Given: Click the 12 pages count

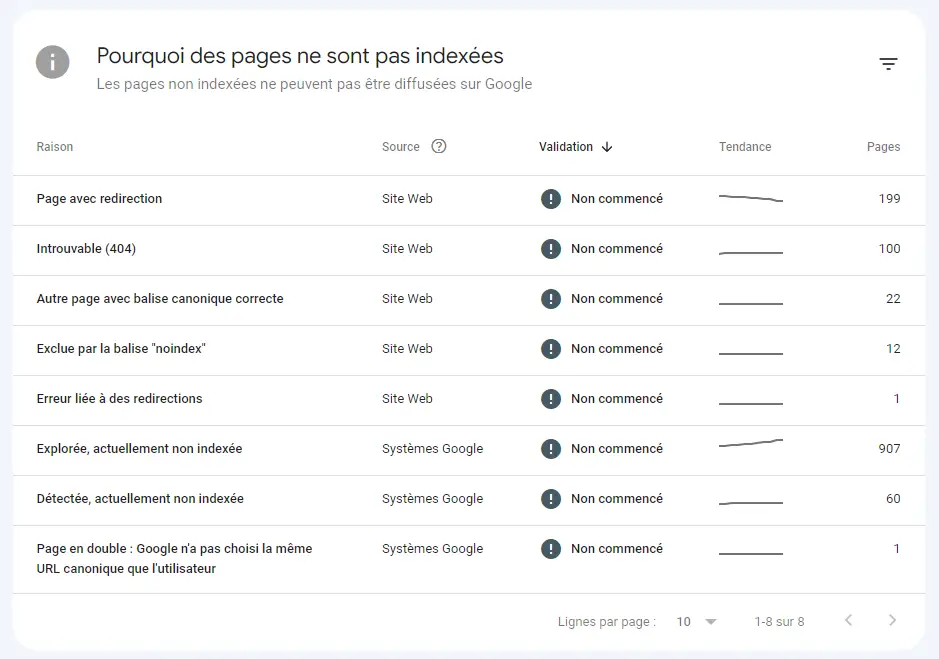Looking at the screenshot, I should [893, 349].
